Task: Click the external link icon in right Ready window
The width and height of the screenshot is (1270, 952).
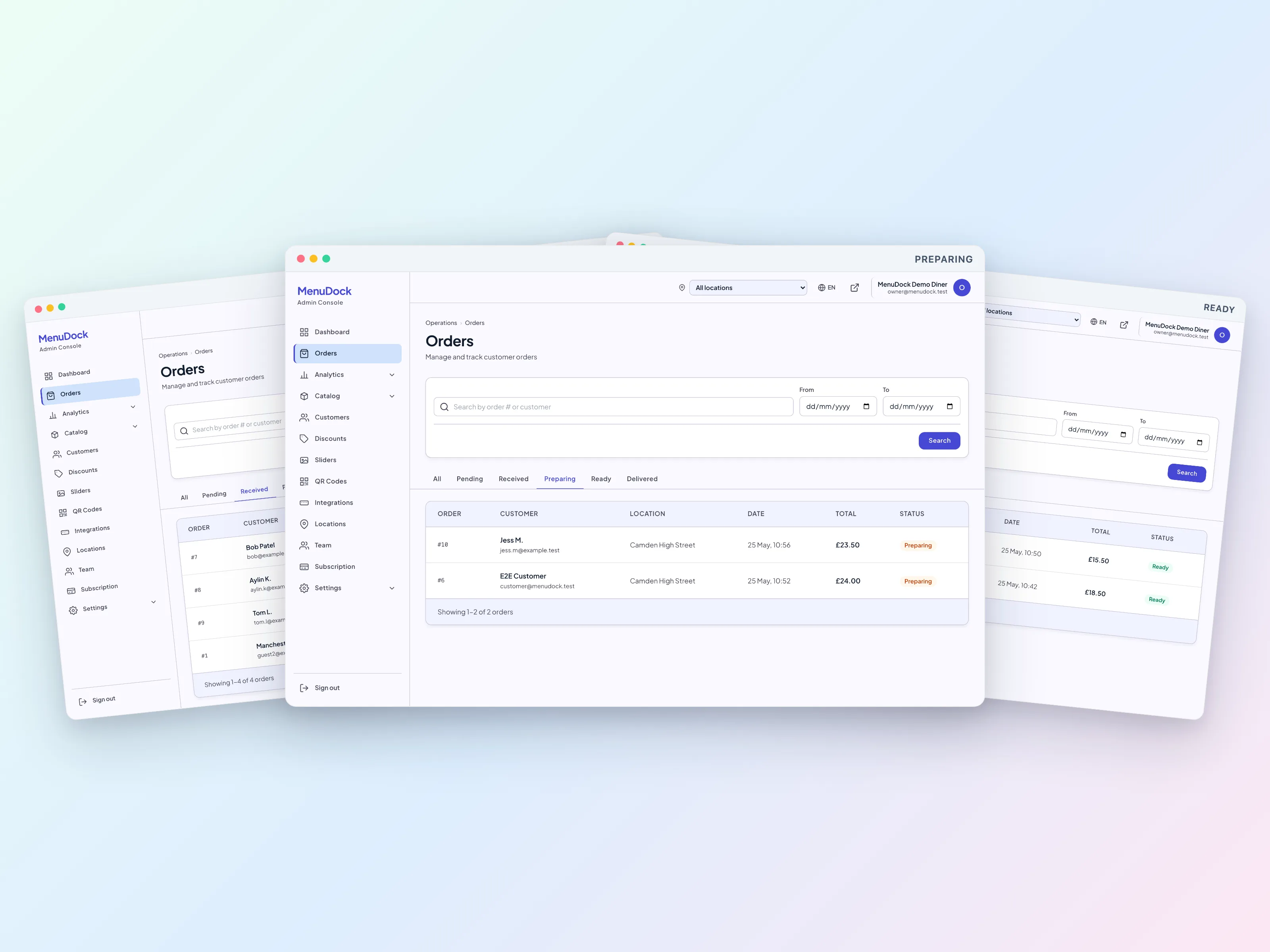Action: (1124, 325)
